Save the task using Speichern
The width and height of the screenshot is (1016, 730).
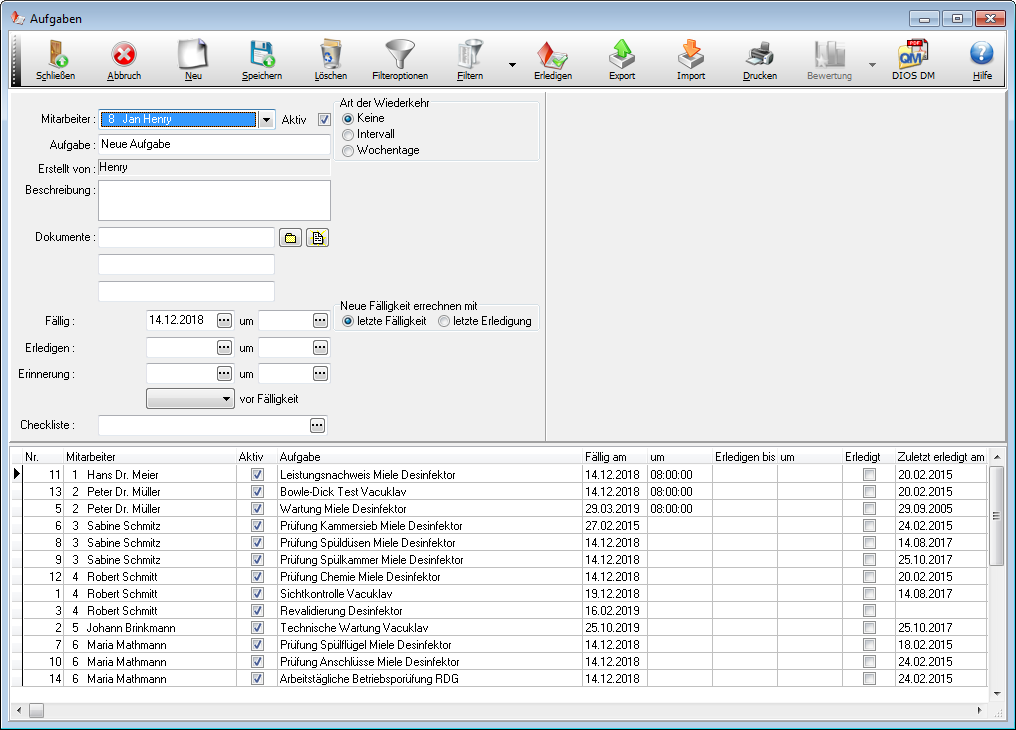point(261,55)
